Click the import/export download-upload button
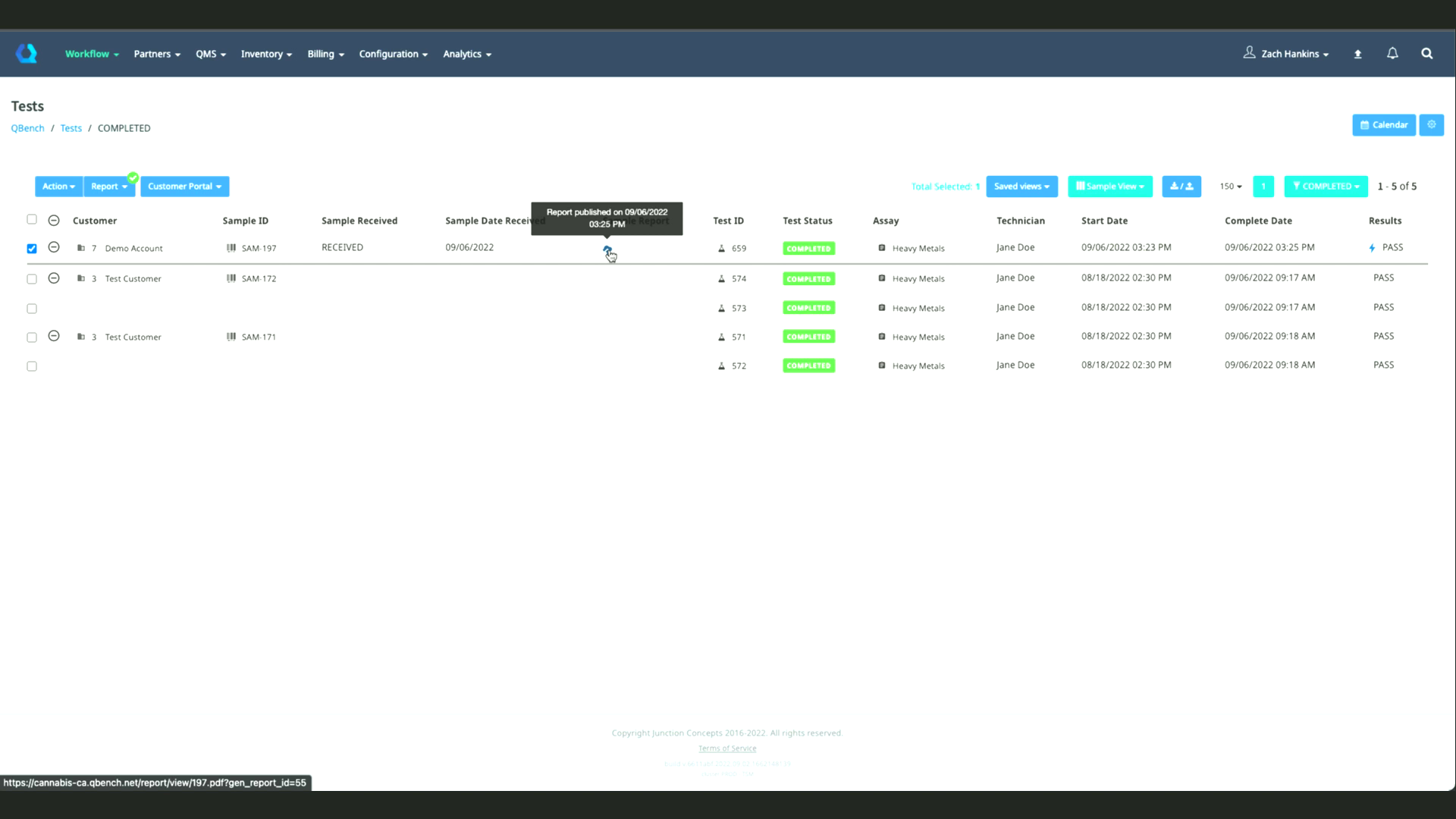 click(x=1181, y=186)
